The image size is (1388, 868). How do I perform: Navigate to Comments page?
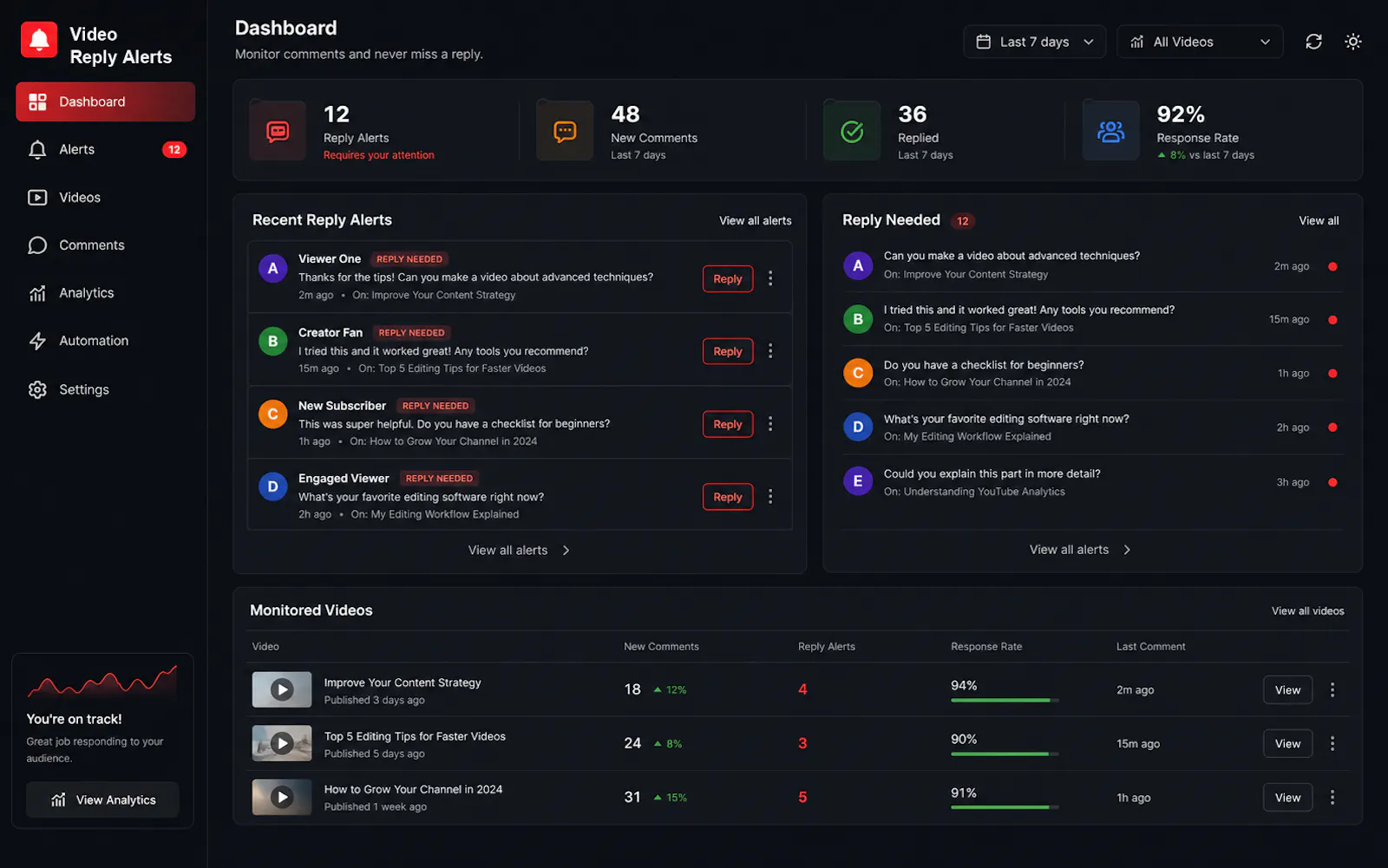click(x=105, y=245)
